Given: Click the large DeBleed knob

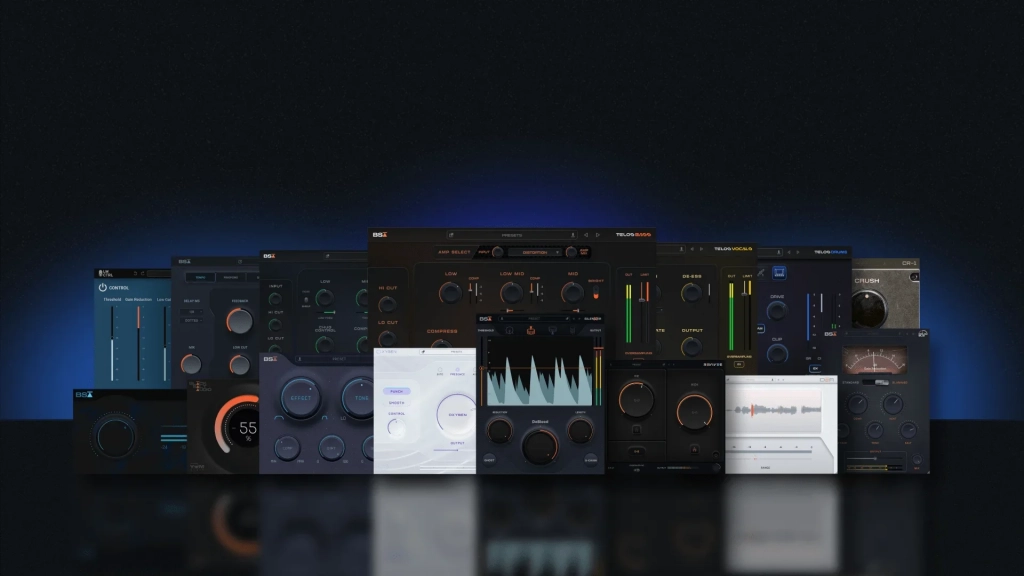Looking at the screenshot, I should click(x=540, y=446).
